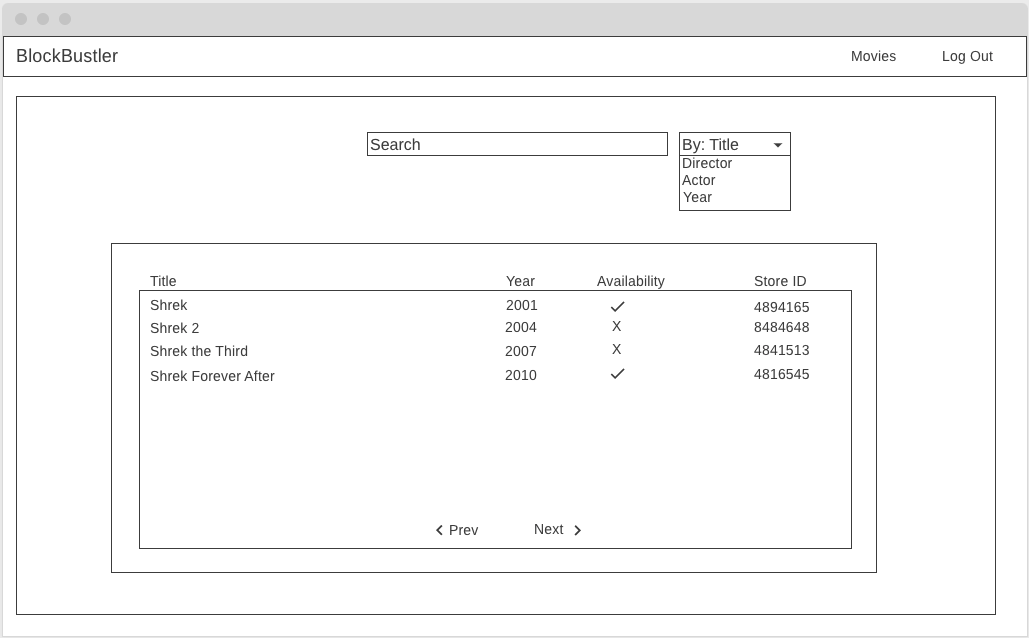This screenshot has width=1029, height=638.
Task: Open the Movies menu item
Action: [x=873, y=56]
